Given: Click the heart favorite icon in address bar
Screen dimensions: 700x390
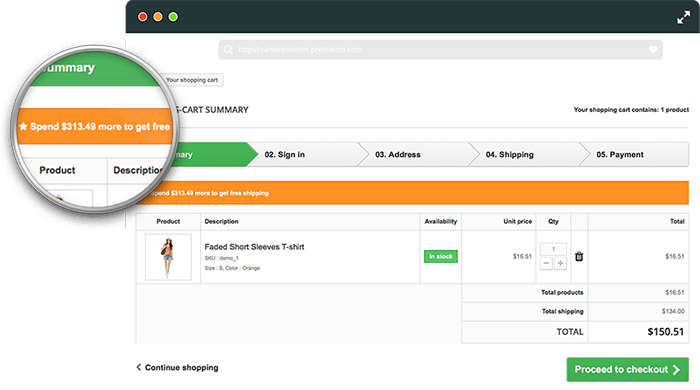Looking at the screenshot, I should 653,50.
